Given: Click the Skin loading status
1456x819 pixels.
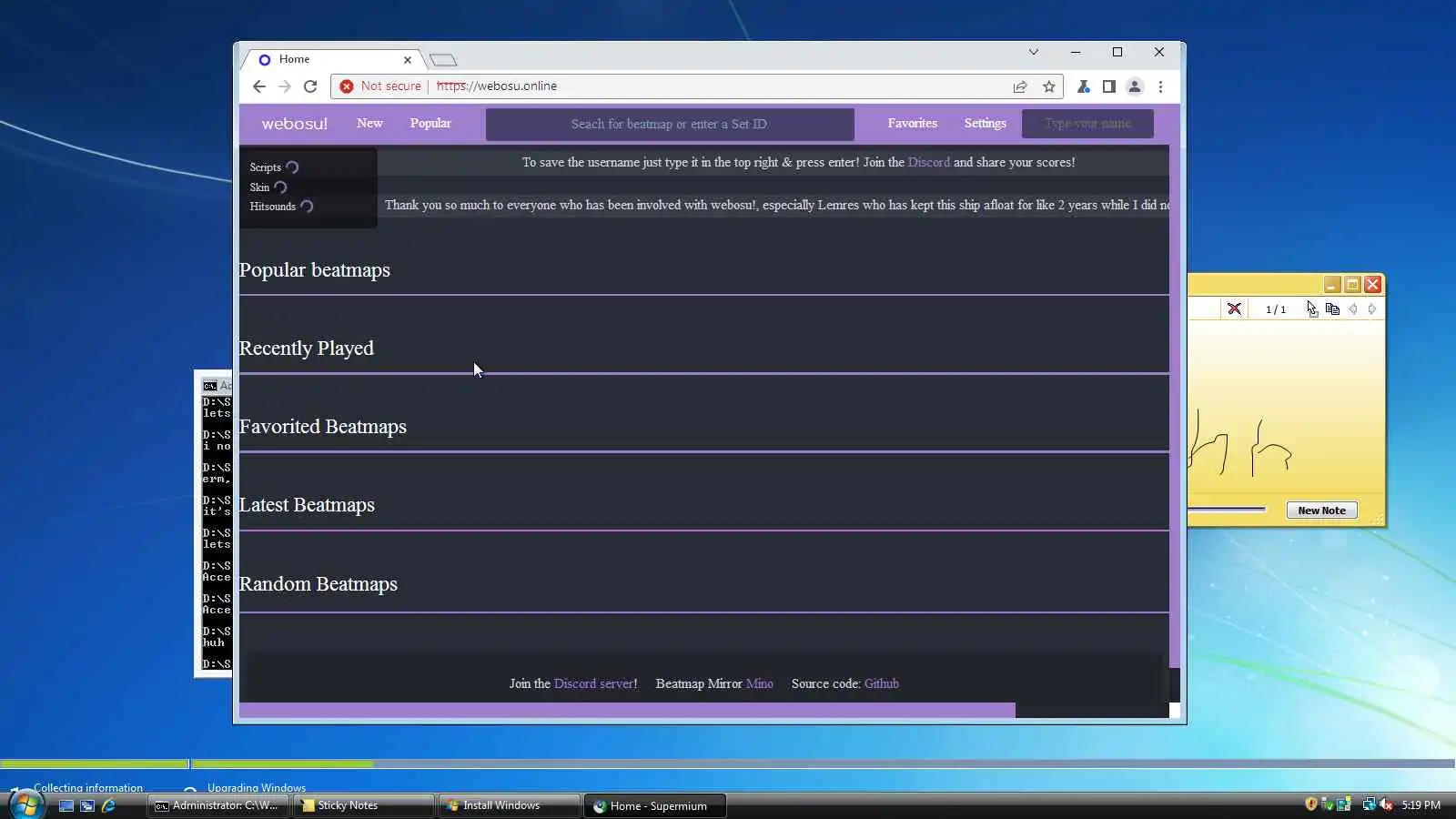Looking at the screenshot, I should point(268,187).
